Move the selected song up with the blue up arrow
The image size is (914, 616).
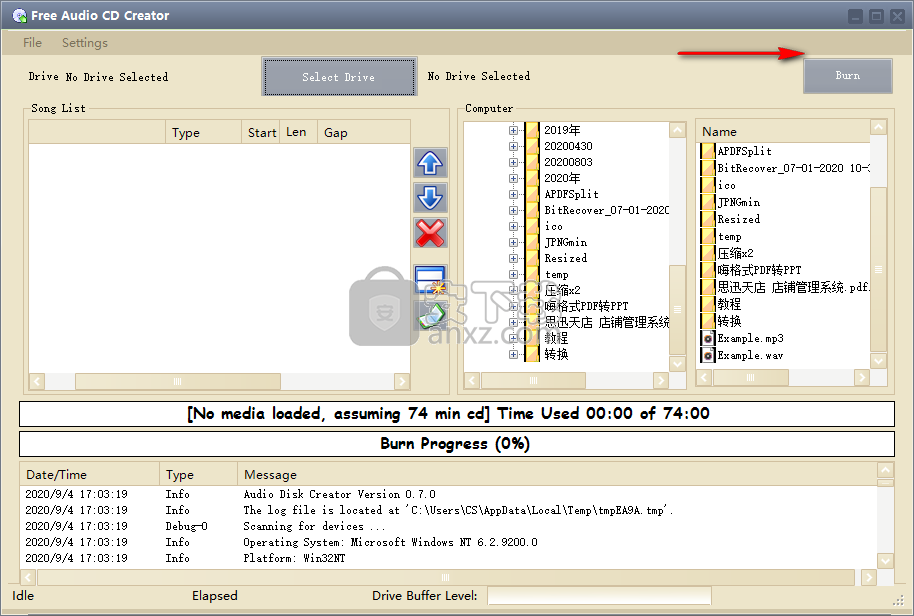430,163
